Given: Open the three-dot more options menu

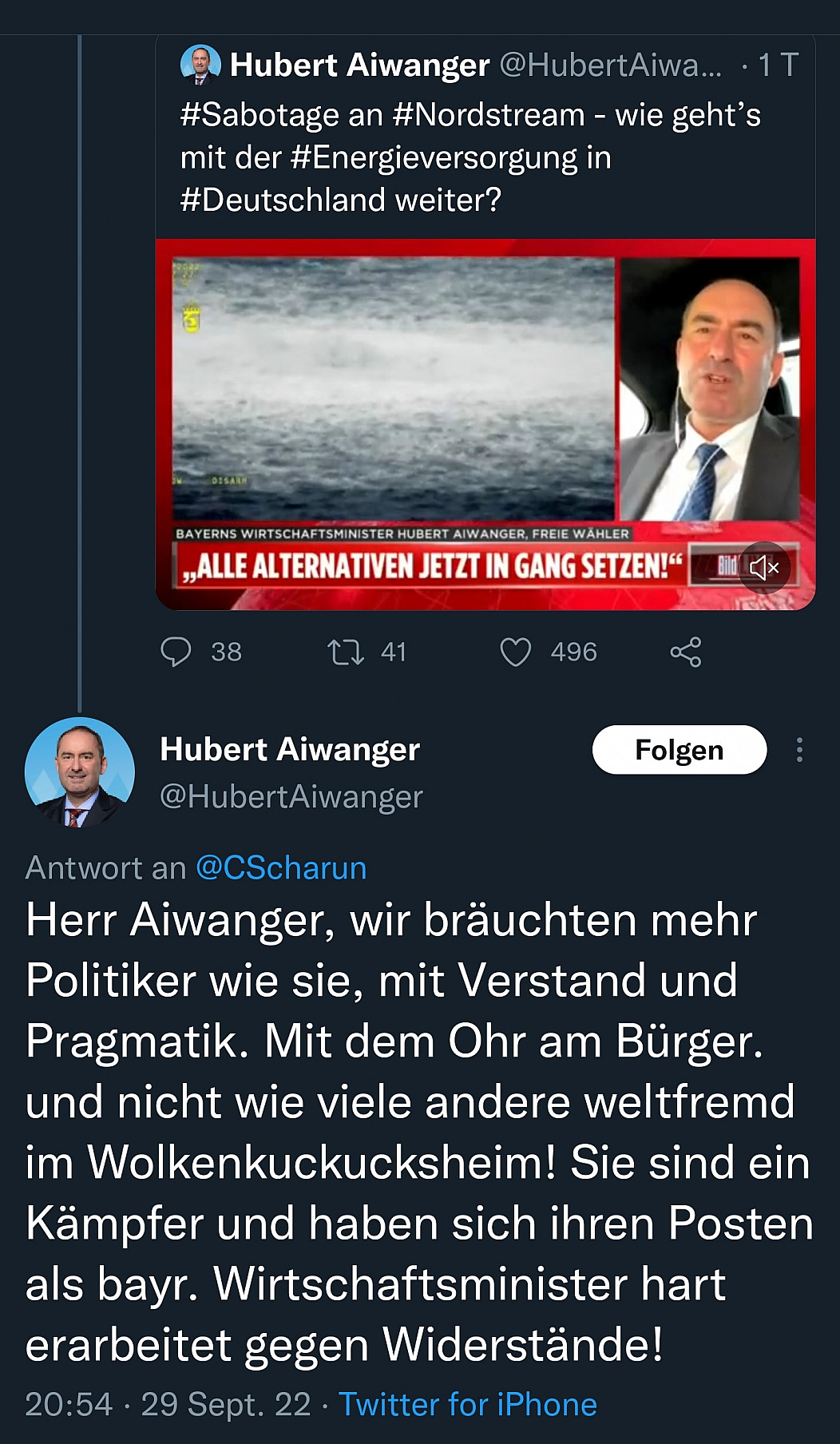Looking at the screenshot, I should [x=799, y=749].
